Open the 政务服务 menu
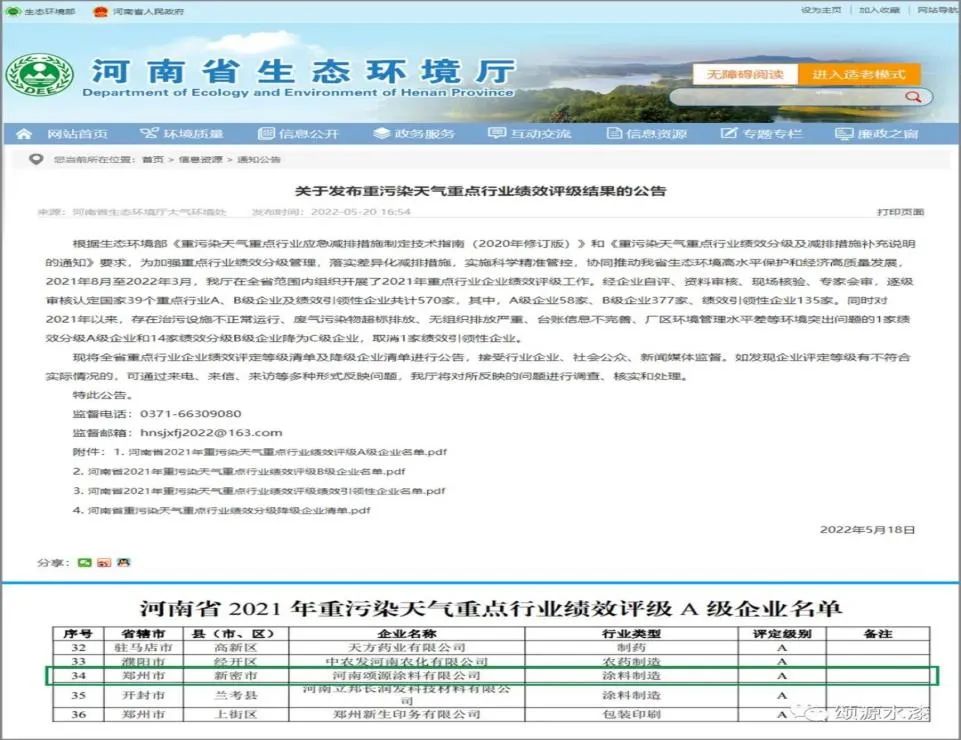The width and height of the screenshot is (961, 740). pos(414,134)
